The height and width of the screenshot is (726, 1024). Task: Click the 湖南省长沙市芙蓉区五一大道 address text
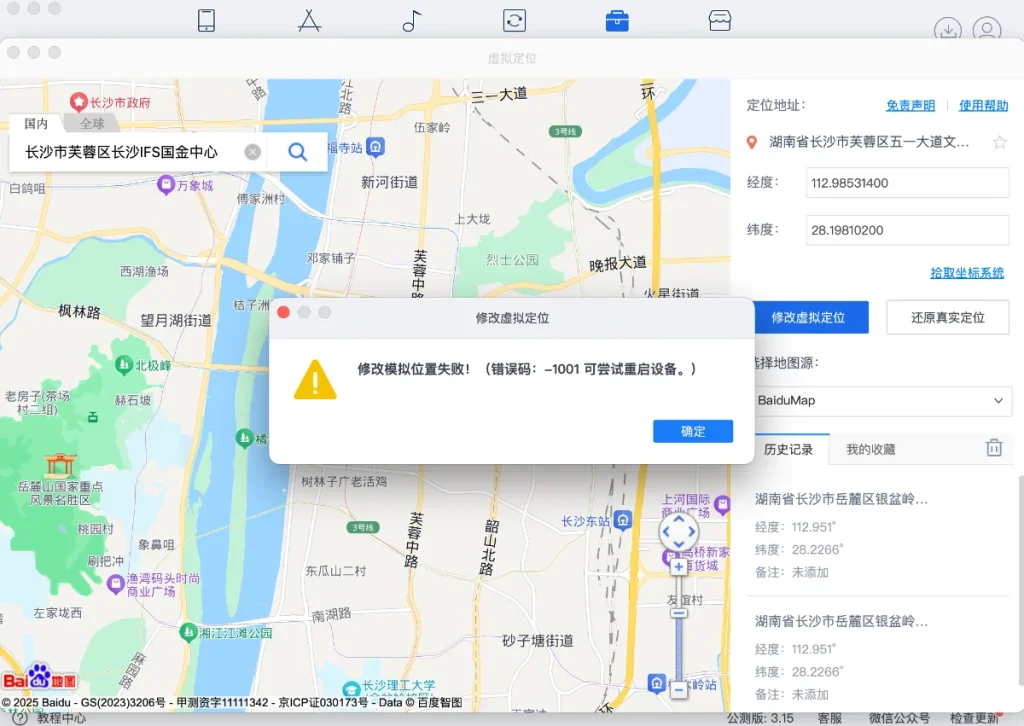(x=869, y=142)
